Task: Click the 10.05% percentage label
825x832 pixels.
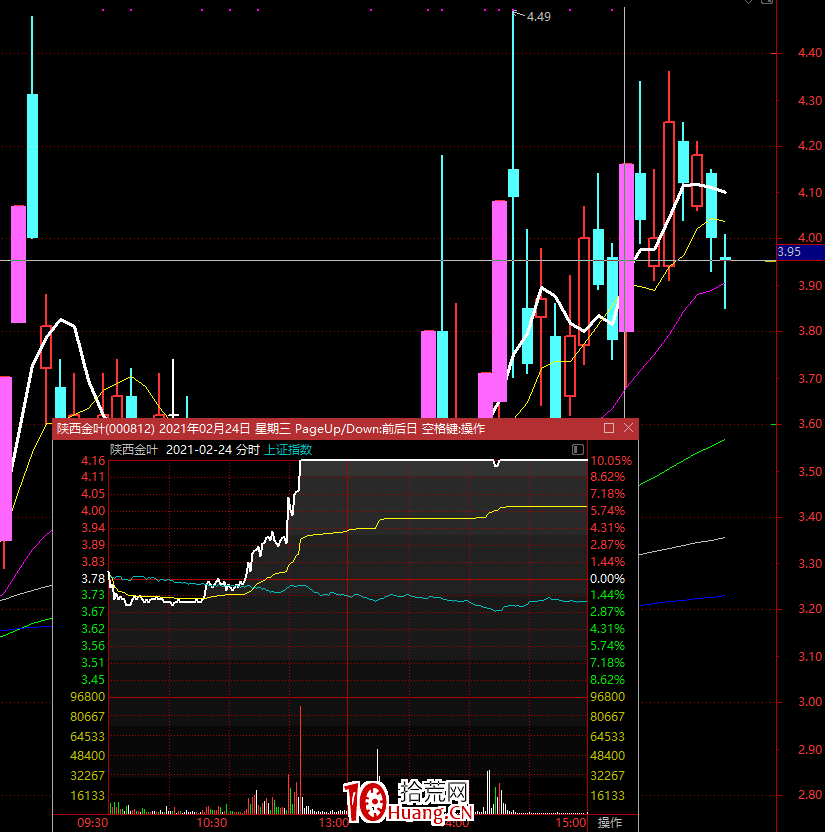Action: (611, 461)
